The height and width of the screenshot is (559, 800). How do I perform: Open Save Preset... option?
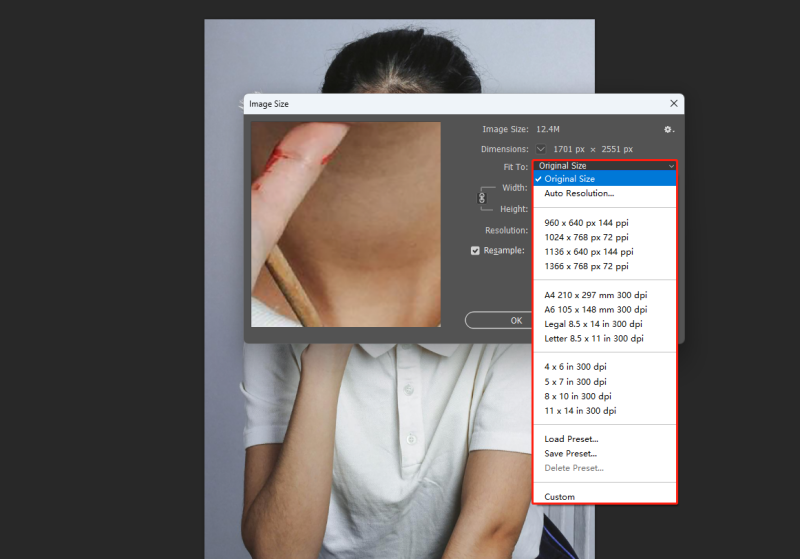coord(605,453)
